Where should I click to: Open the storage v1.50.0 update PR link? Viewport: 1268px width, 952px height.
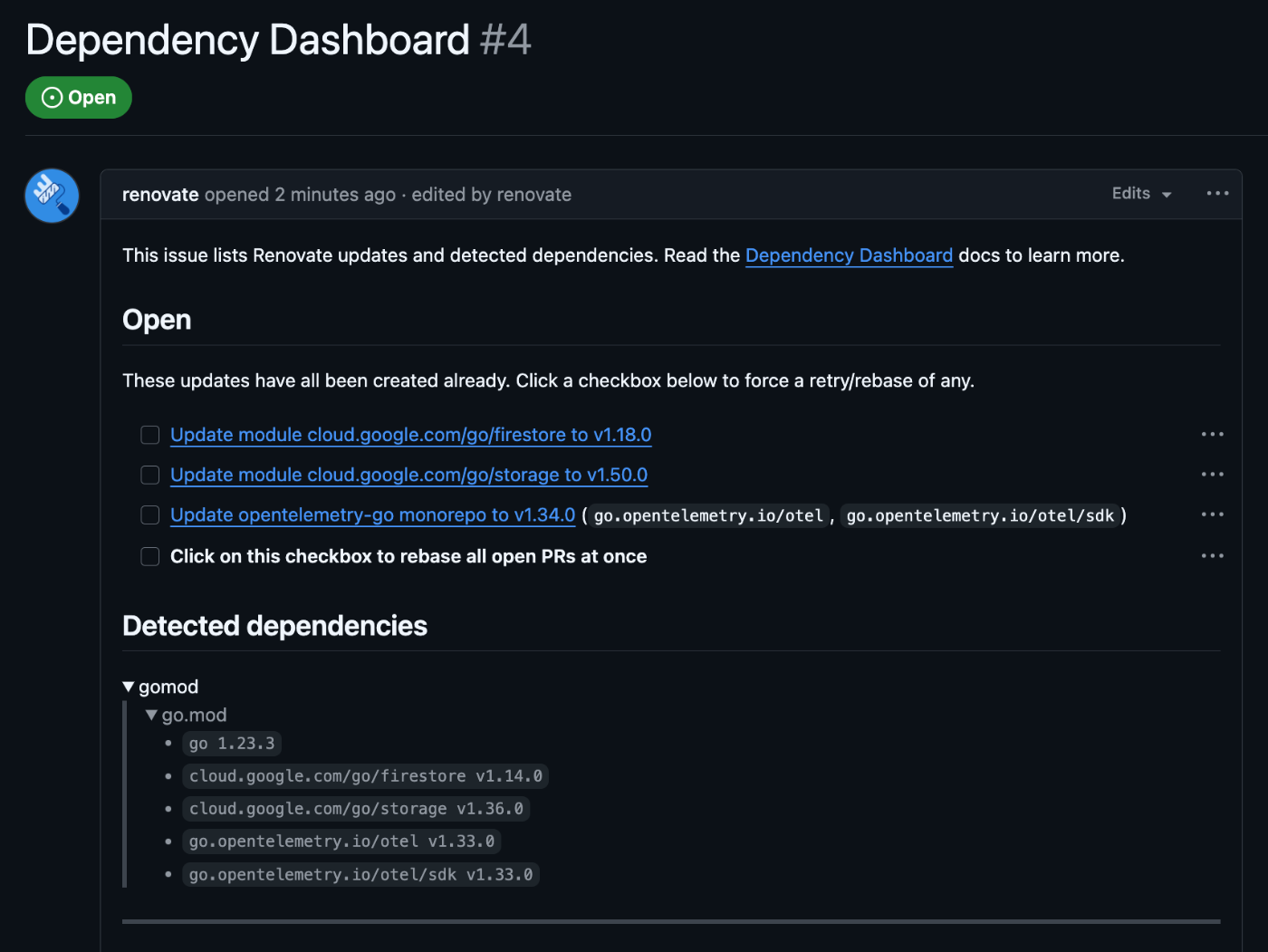(x=408, y=475)
